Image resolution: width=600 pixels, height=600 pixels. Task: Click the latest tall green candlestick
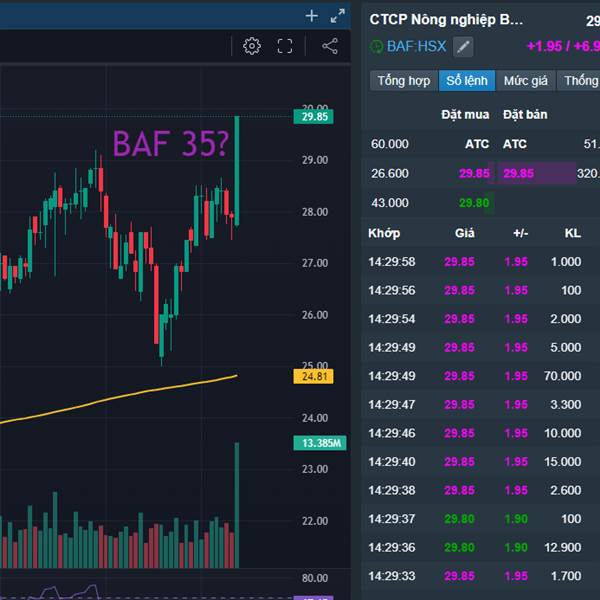(x=237, y=171)
